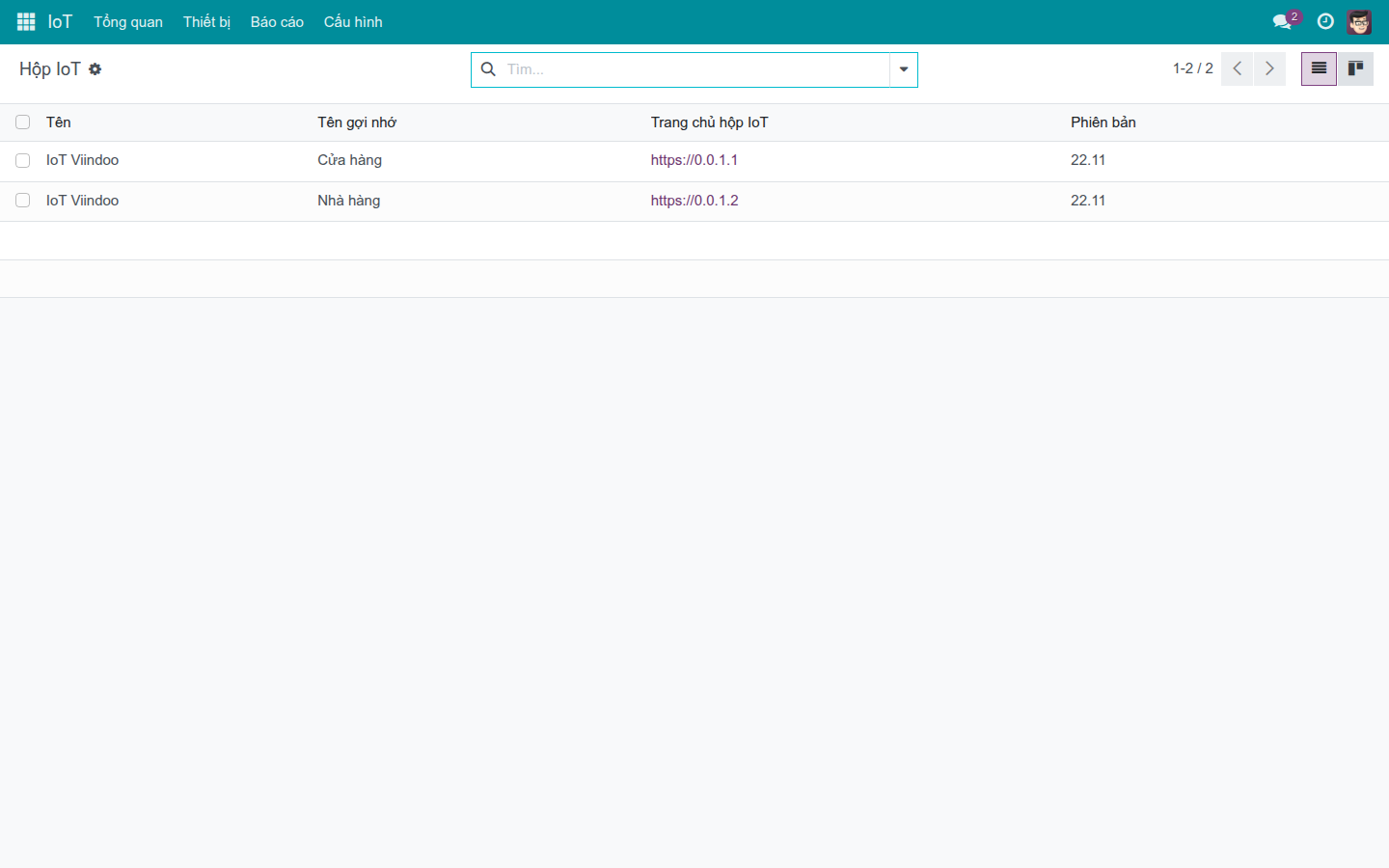Open the Tổng quan menu
Viewport: 1389px width, 868px height.
[x=128, y=21]
